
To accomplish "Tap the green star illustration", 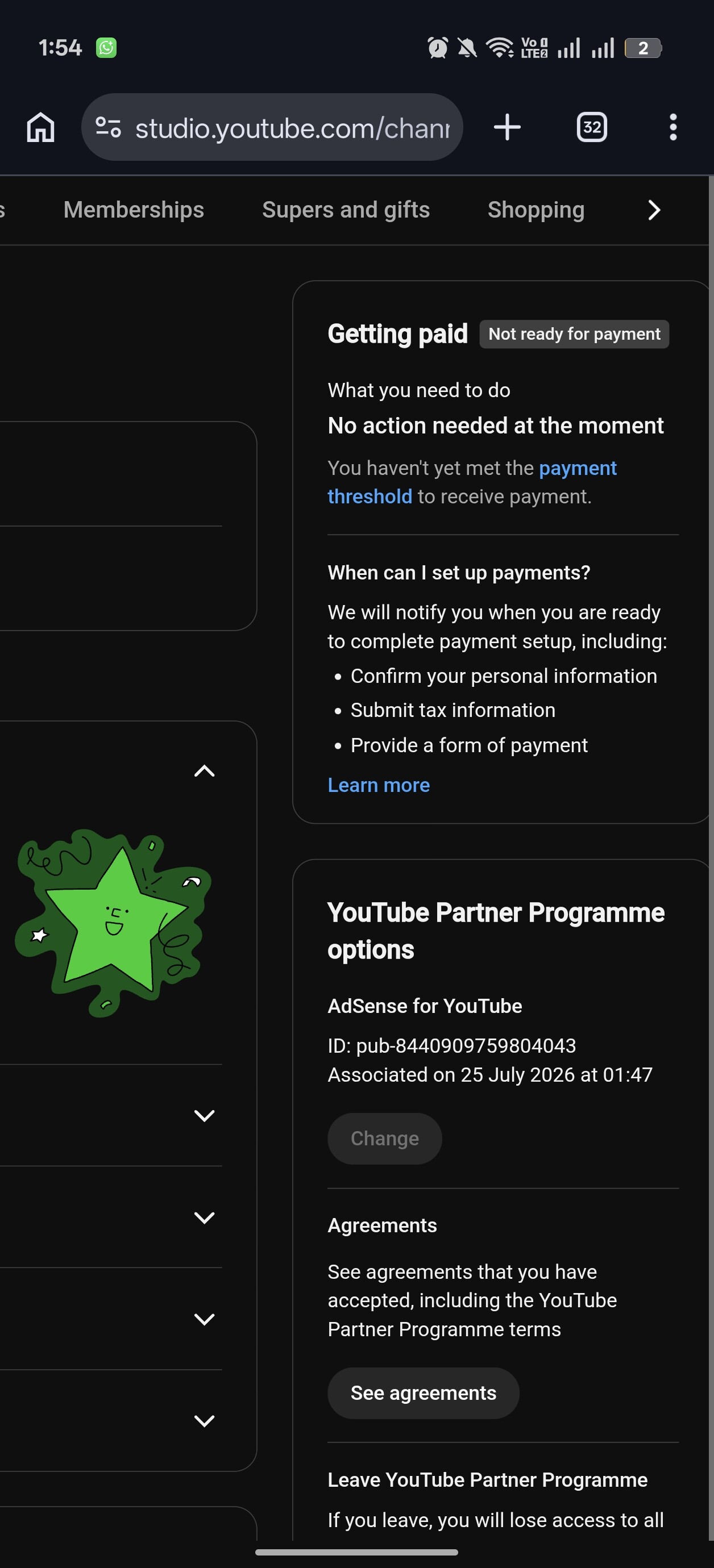I will point(113,923).
